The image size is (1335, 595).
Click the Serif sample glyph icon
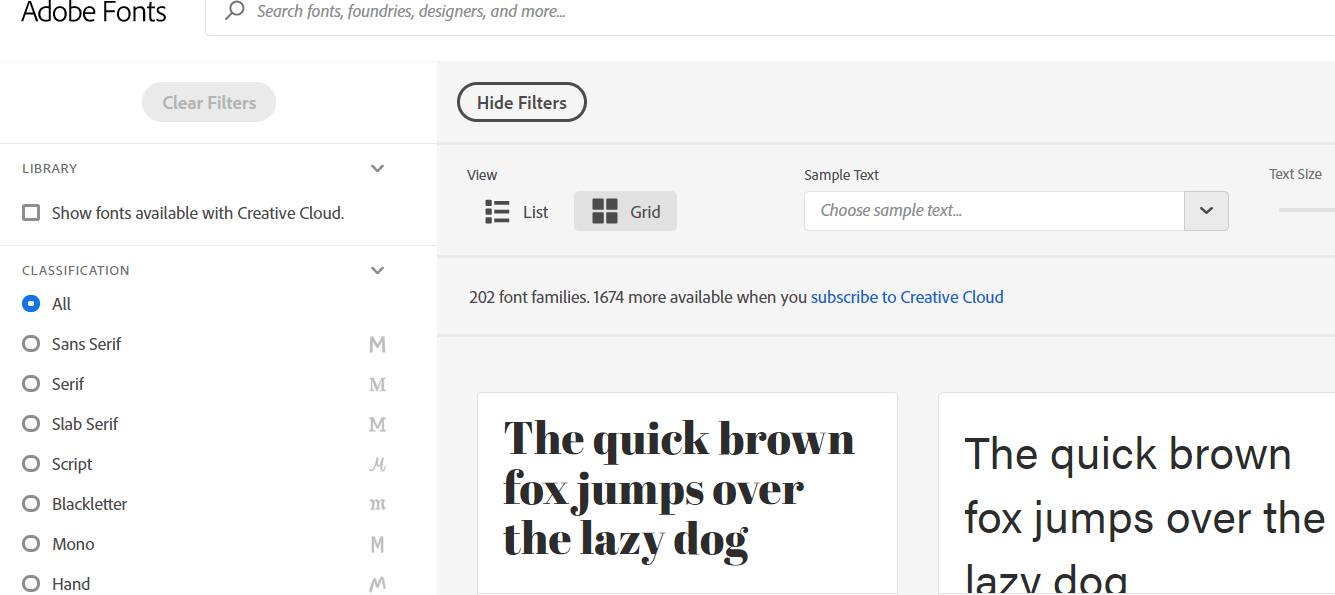pyautogui.click(x=377, y=385)
